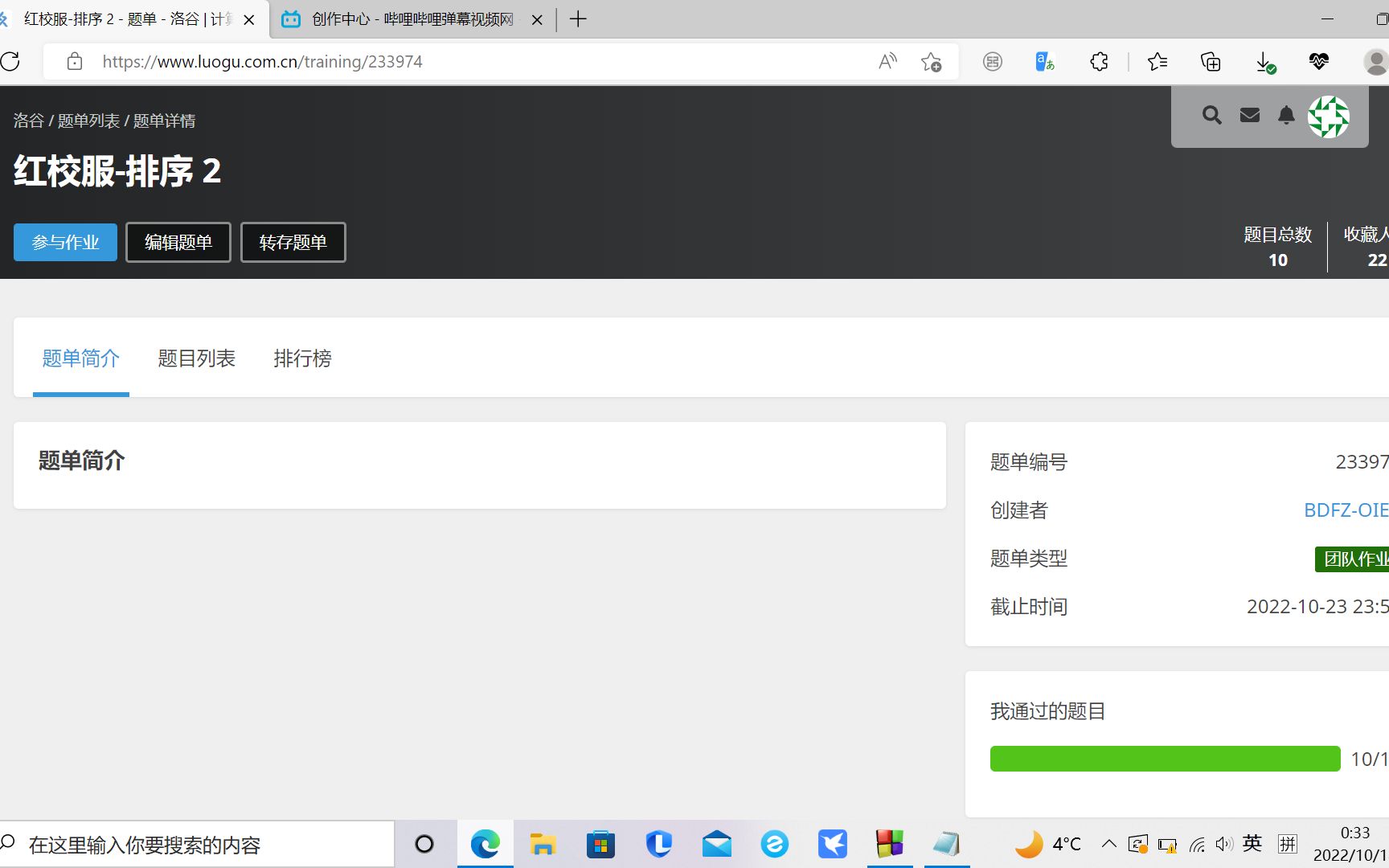
Task: Open the volume speaker tray icon
Action: coord(1224,844)
